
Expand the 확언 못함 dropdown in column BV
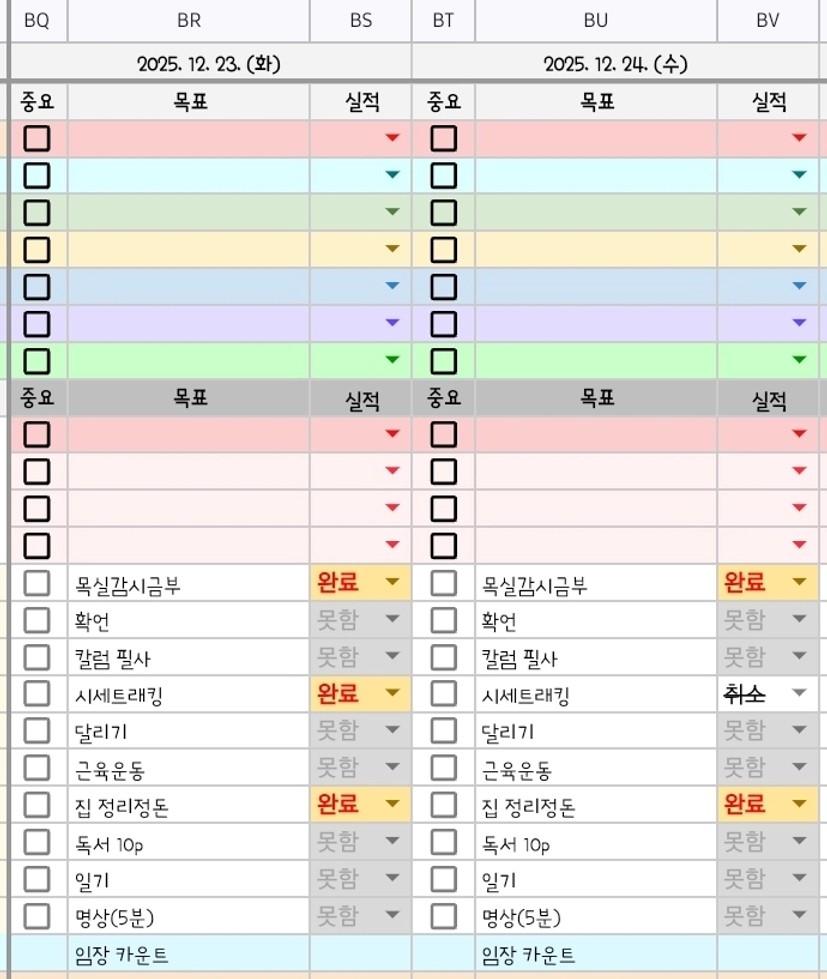(x=798, y=620)
